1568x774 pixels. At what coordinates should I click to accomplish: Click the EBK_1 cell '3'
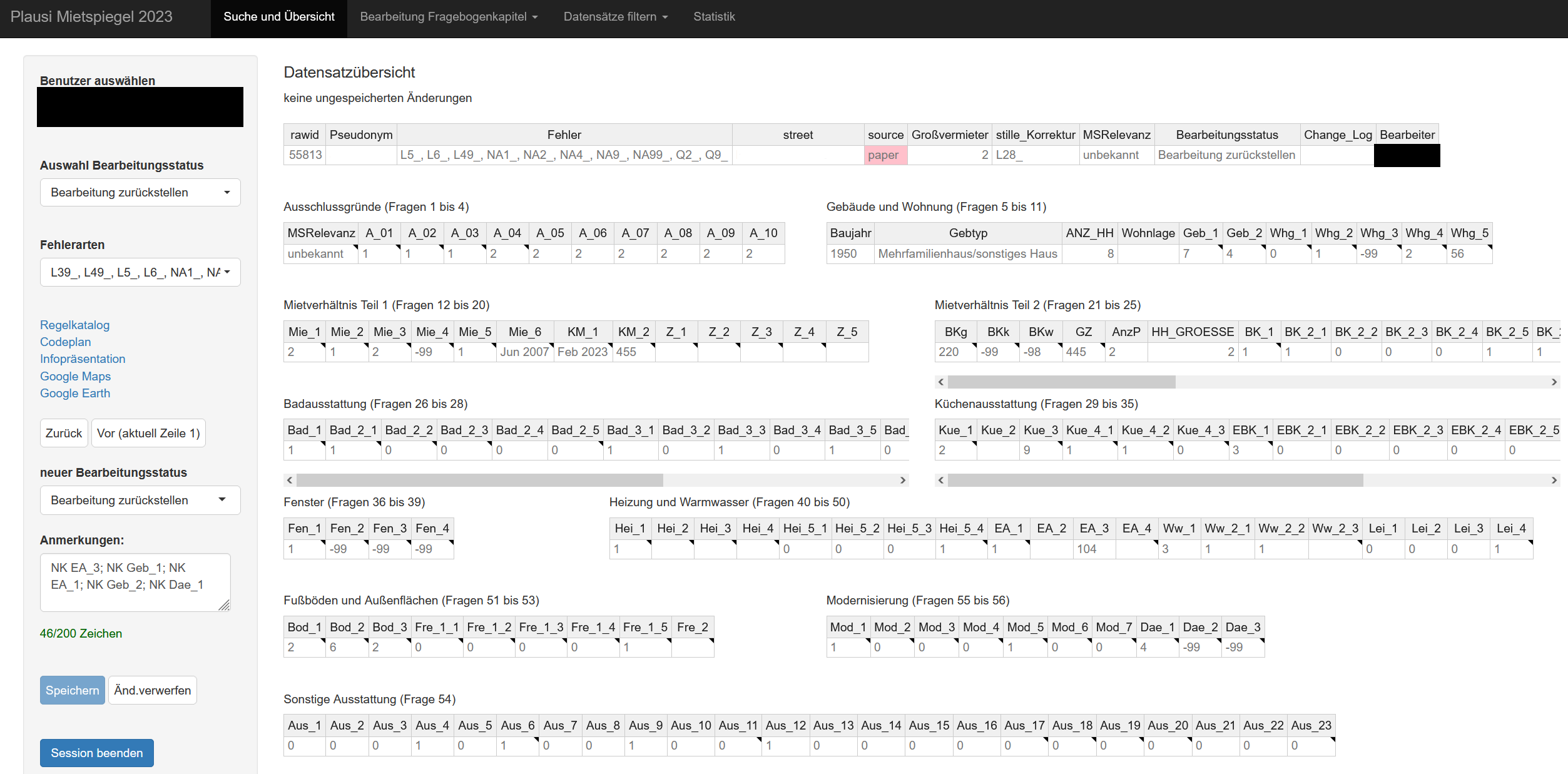pyautogui.click(x=1250, y=450)
